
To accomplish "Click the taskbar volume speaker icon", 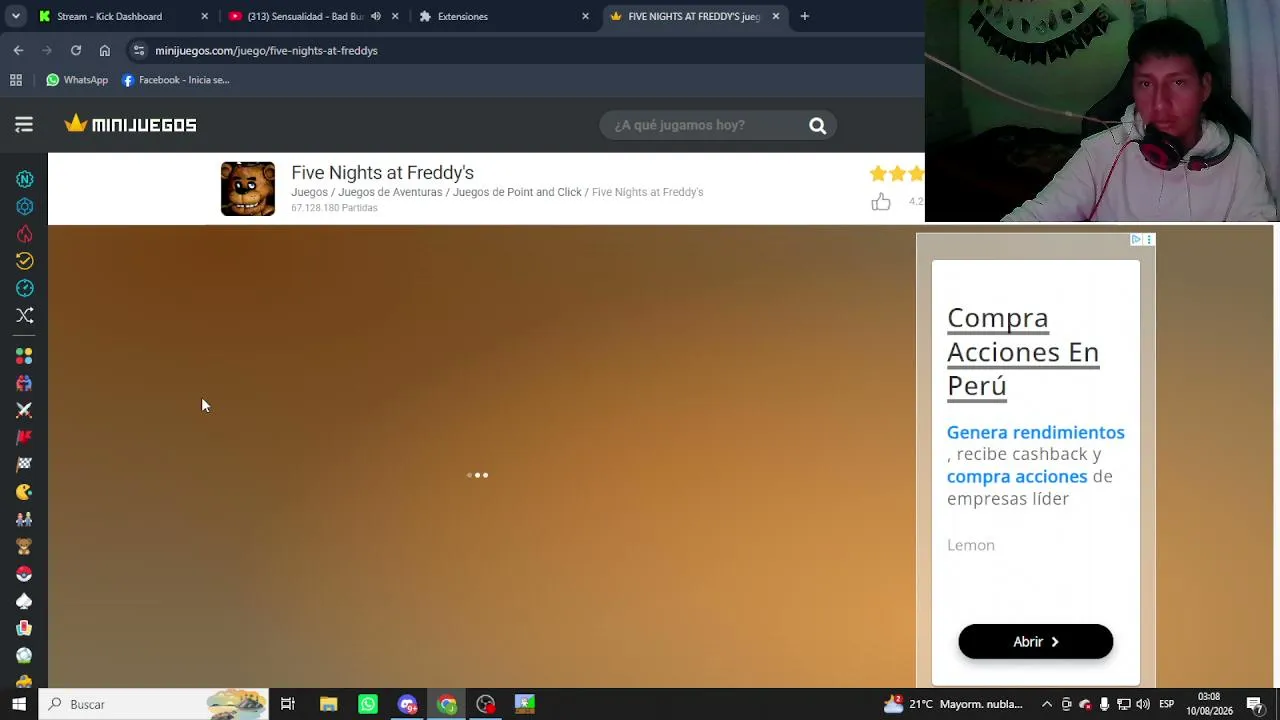I will tap(1143, 704).
